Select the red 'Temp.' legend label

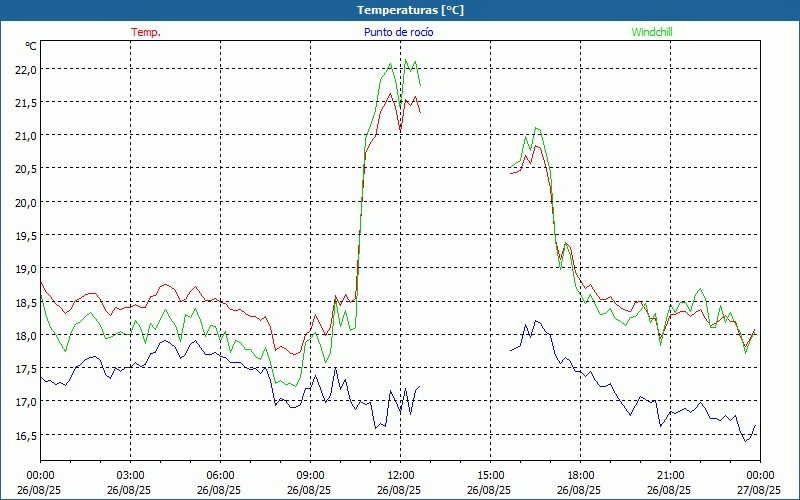[x=146, y=32]
